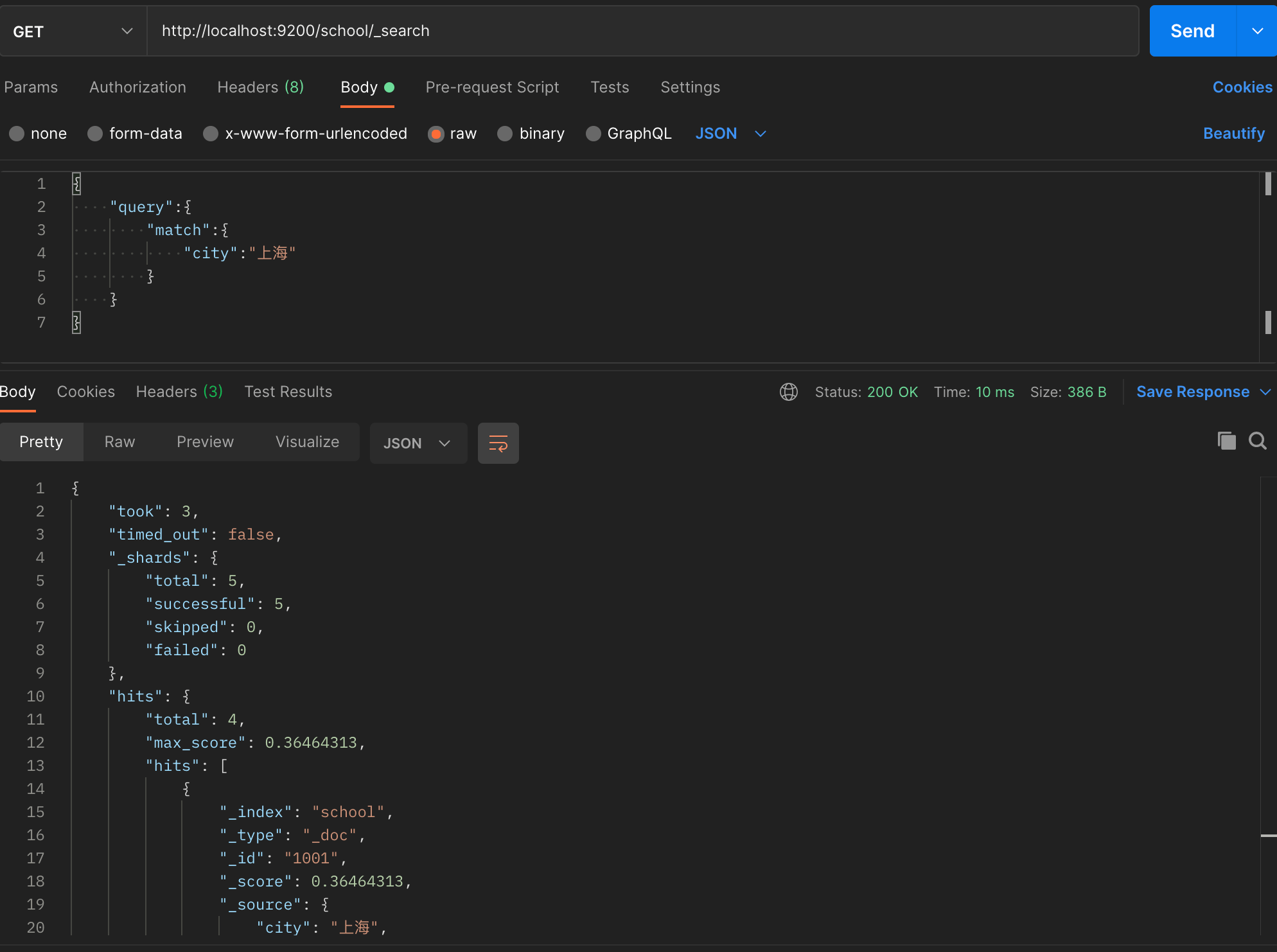Viewport: 1277px width, 952px height.
Task: Open search in response body
Action: 1258,441
